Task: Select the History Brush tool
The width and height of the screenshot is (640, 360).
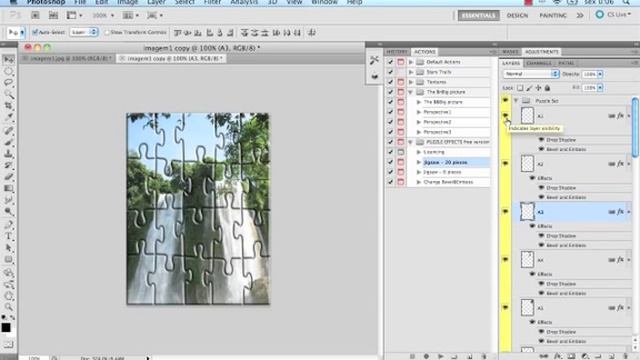Action: coord(8,165)
